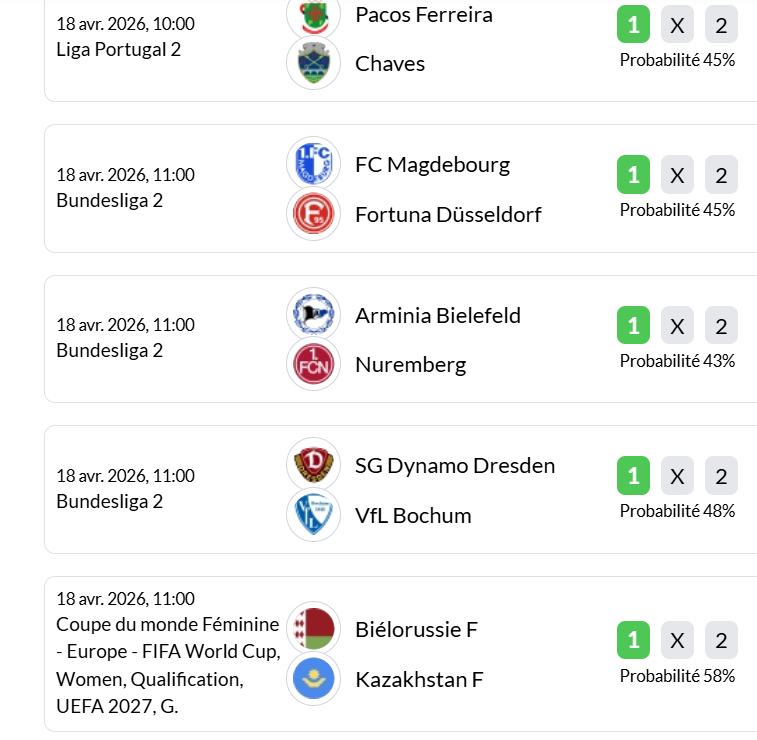Click the Fortuna Düsseldorf red crest
Image resolution: width=757 pixels, height=740 pixels.
313,214
